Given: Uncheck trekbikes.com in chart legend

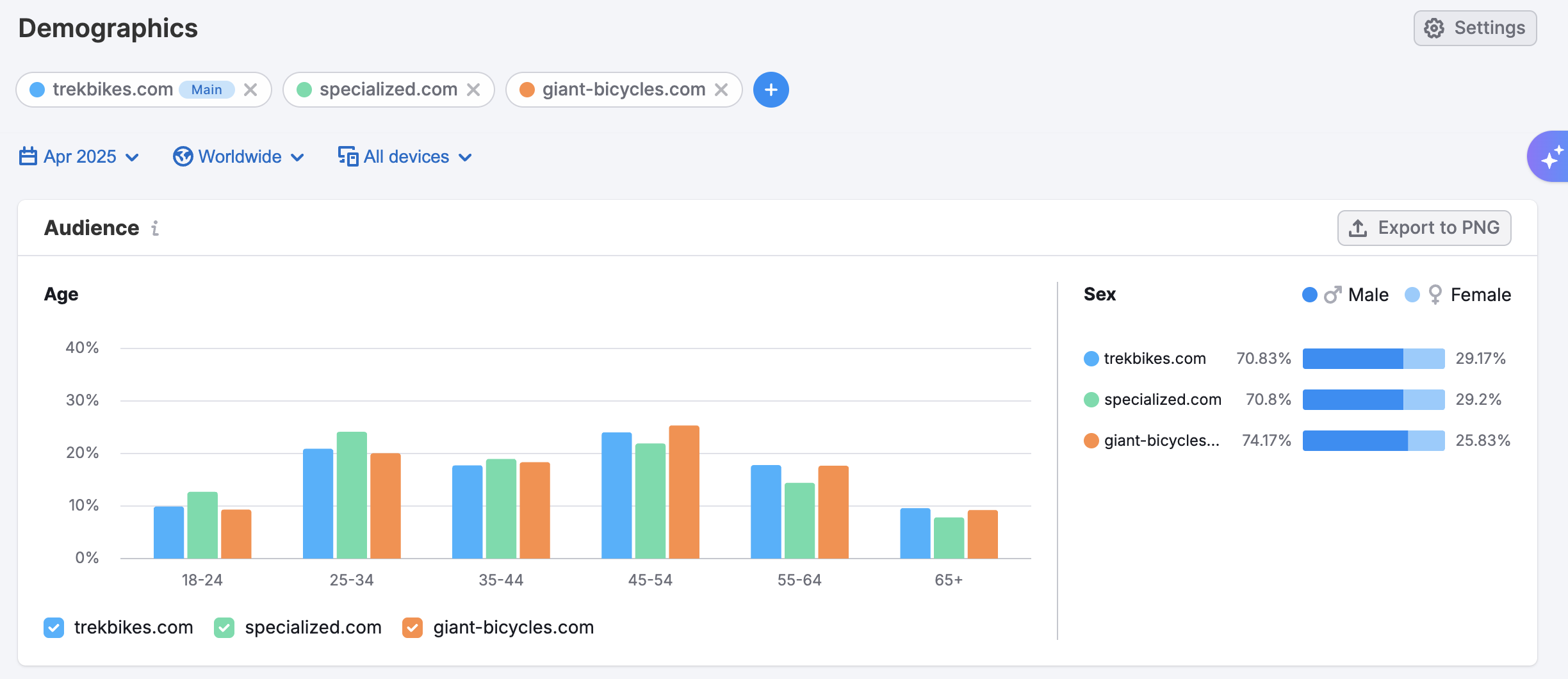Looking at the screenshot, I should (x=54, y=628).
